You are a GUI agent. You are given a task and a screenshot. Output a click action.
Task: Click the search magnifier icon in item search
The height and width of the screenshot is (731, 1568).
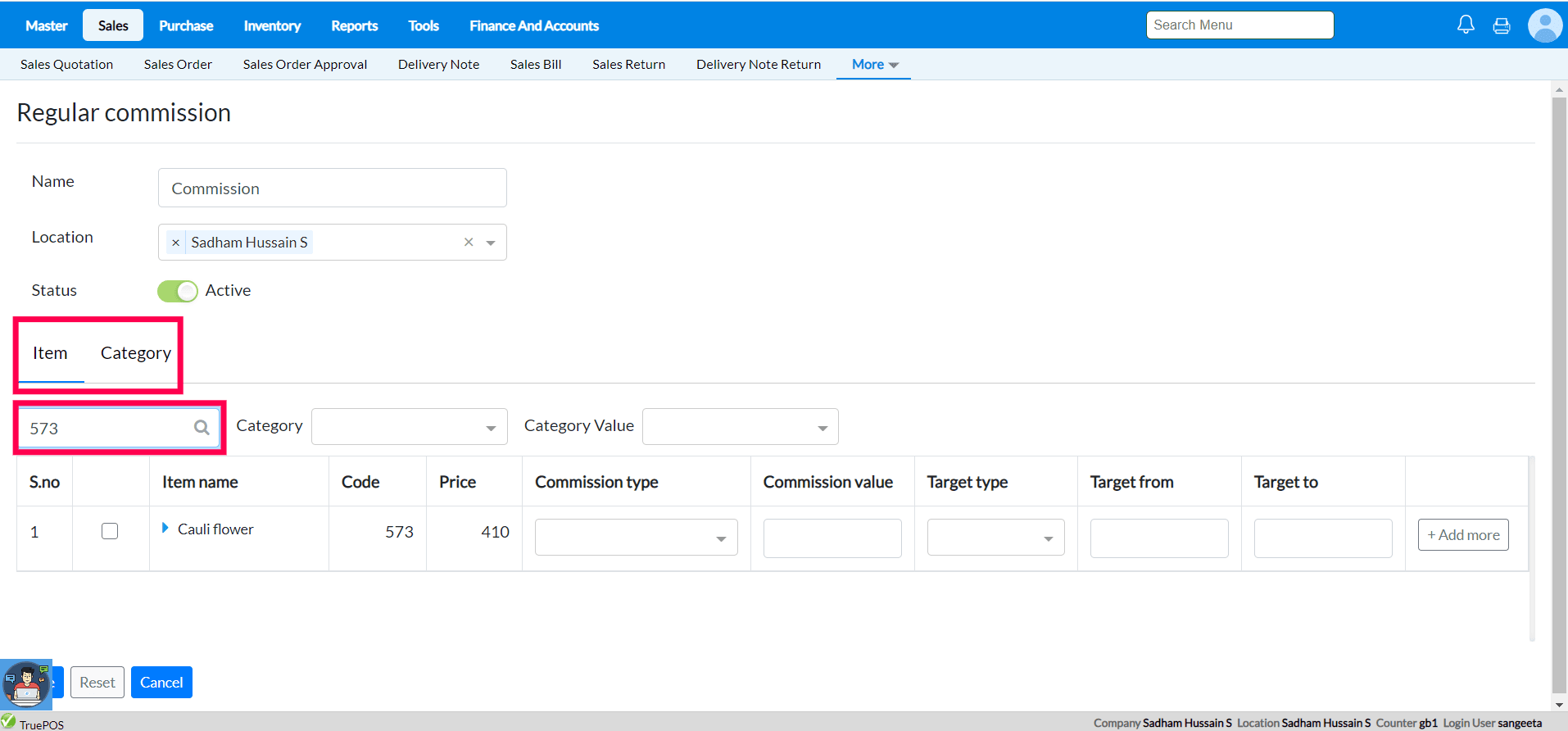click(x=202, y=427)
